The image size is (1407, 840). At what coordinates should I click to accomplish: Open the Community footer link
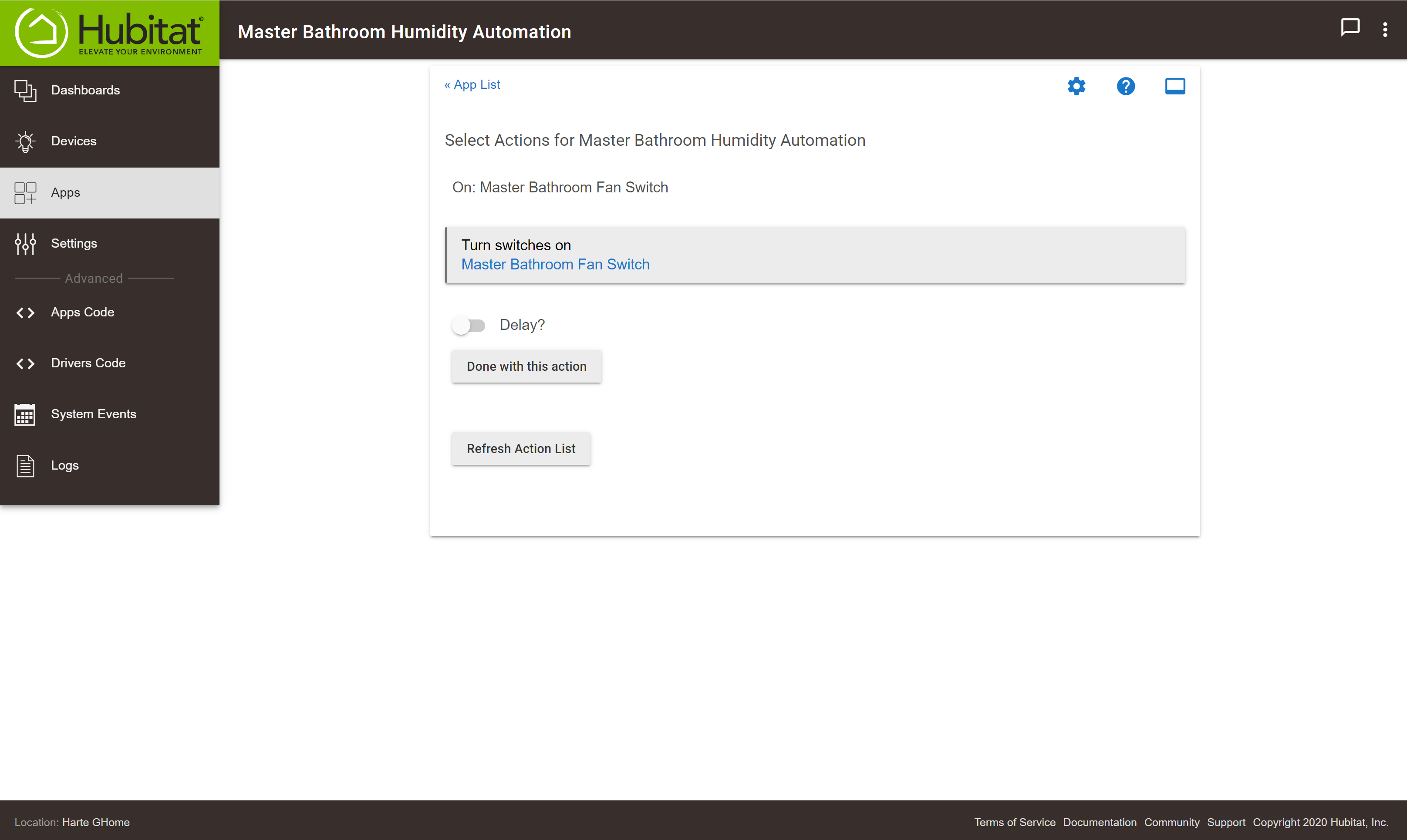(x=1171, y=822)
